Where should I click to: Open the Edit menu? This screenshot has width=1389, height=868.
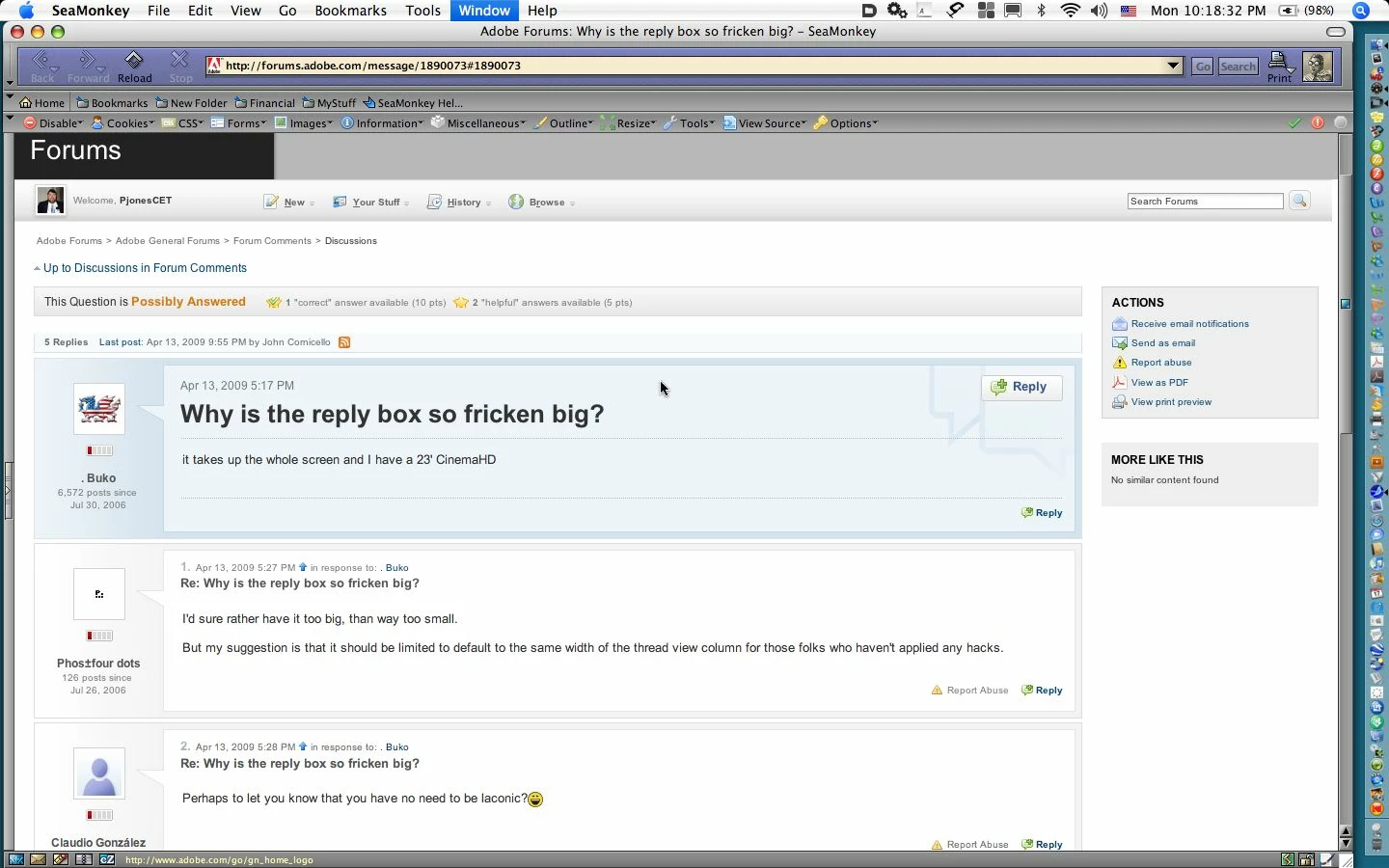pyautogui.click(x=201, y=11)
